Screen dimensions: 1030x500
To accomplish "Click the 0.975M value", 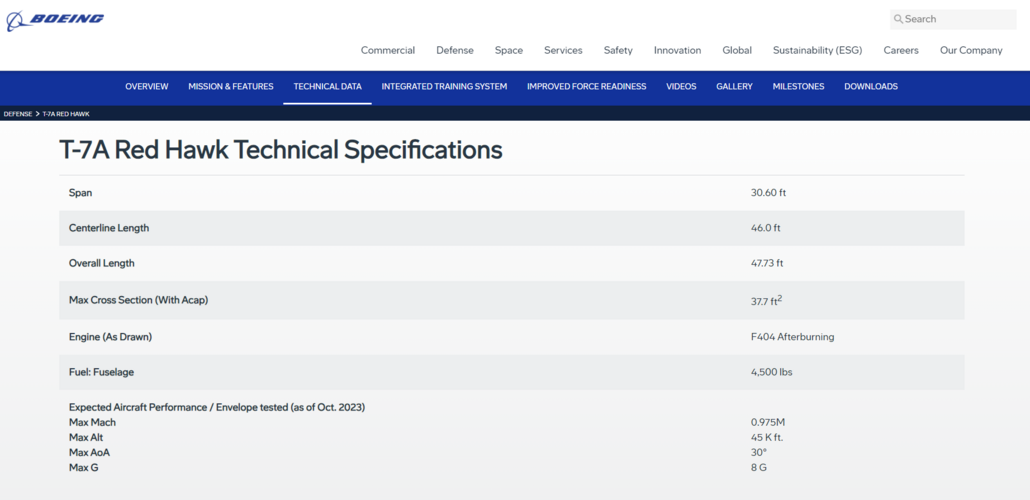I will [768, 422].
